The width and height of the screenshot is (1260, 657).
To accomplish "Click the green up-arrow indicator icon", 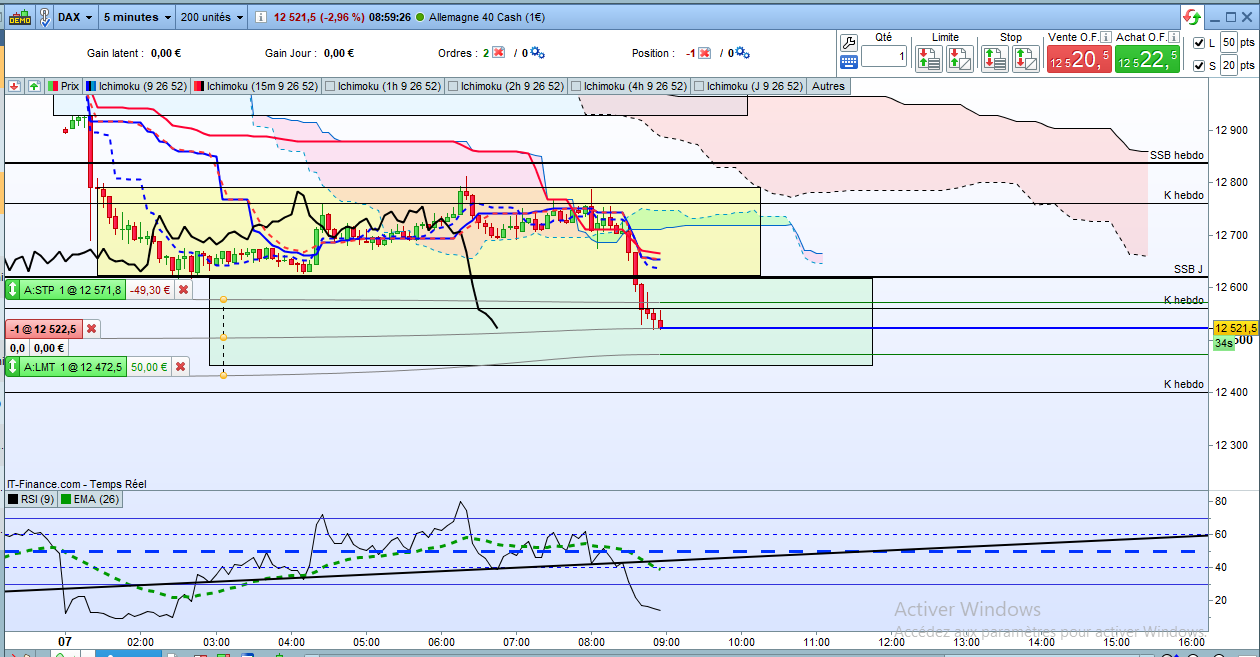I will click(33, 86).
